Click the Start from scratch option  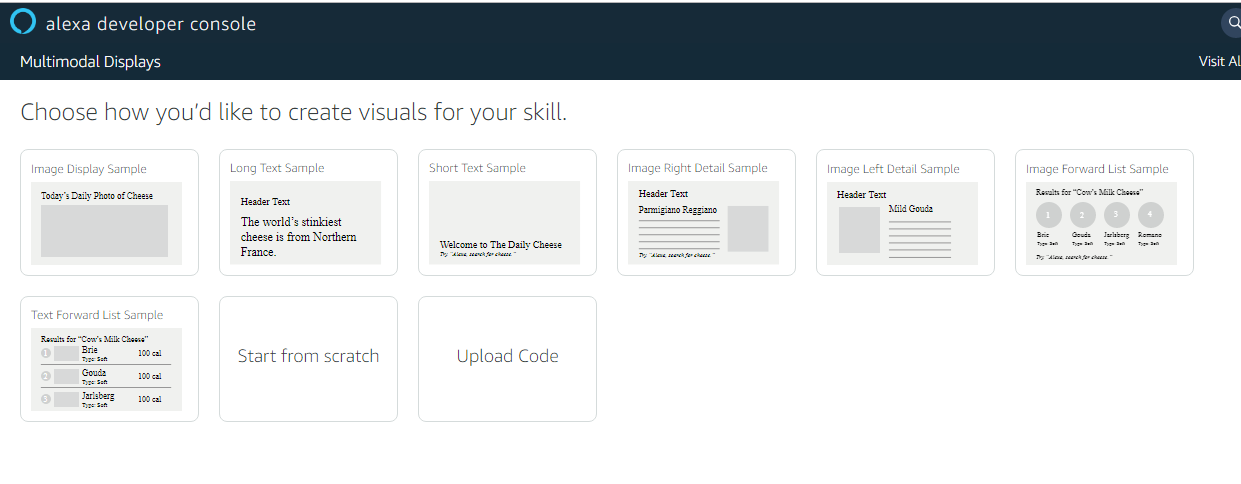(x=308, y=356)
